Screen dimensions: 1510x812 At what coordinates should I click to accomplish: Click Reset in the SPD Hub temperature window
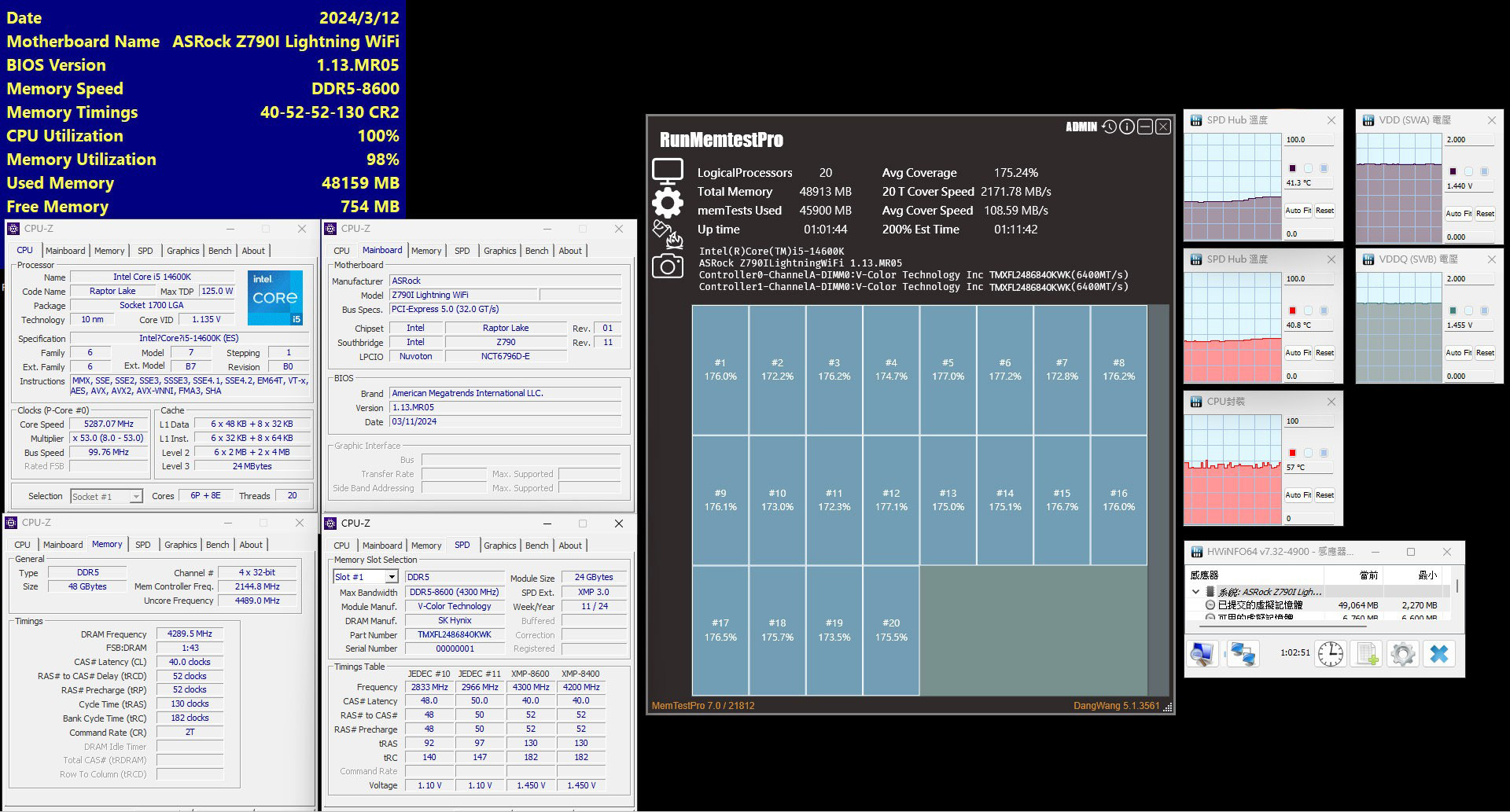click(x=1326, y=211)
